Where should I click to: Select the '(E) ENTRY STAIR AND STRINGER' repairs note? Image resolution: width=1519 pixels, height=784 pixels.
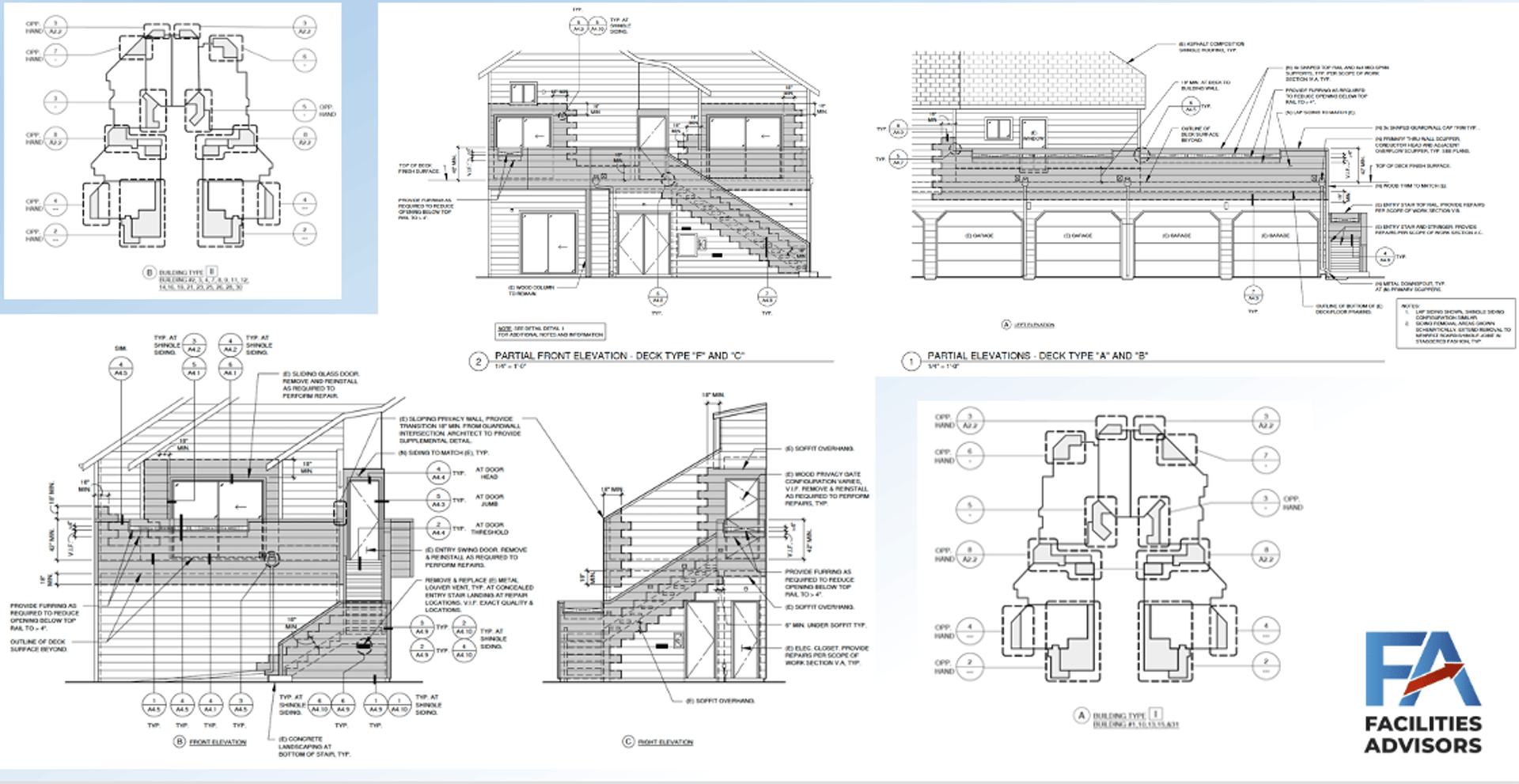1429,229
